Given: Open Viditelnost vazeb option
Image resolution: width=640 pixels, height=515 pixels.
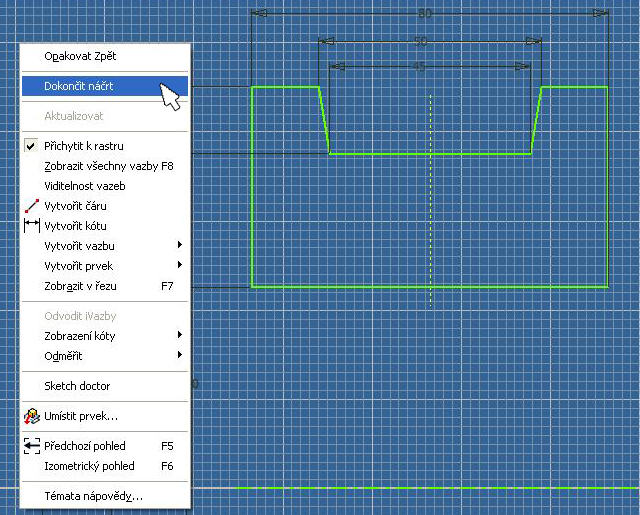Looking at the screenshot, I should click(105, 186).
